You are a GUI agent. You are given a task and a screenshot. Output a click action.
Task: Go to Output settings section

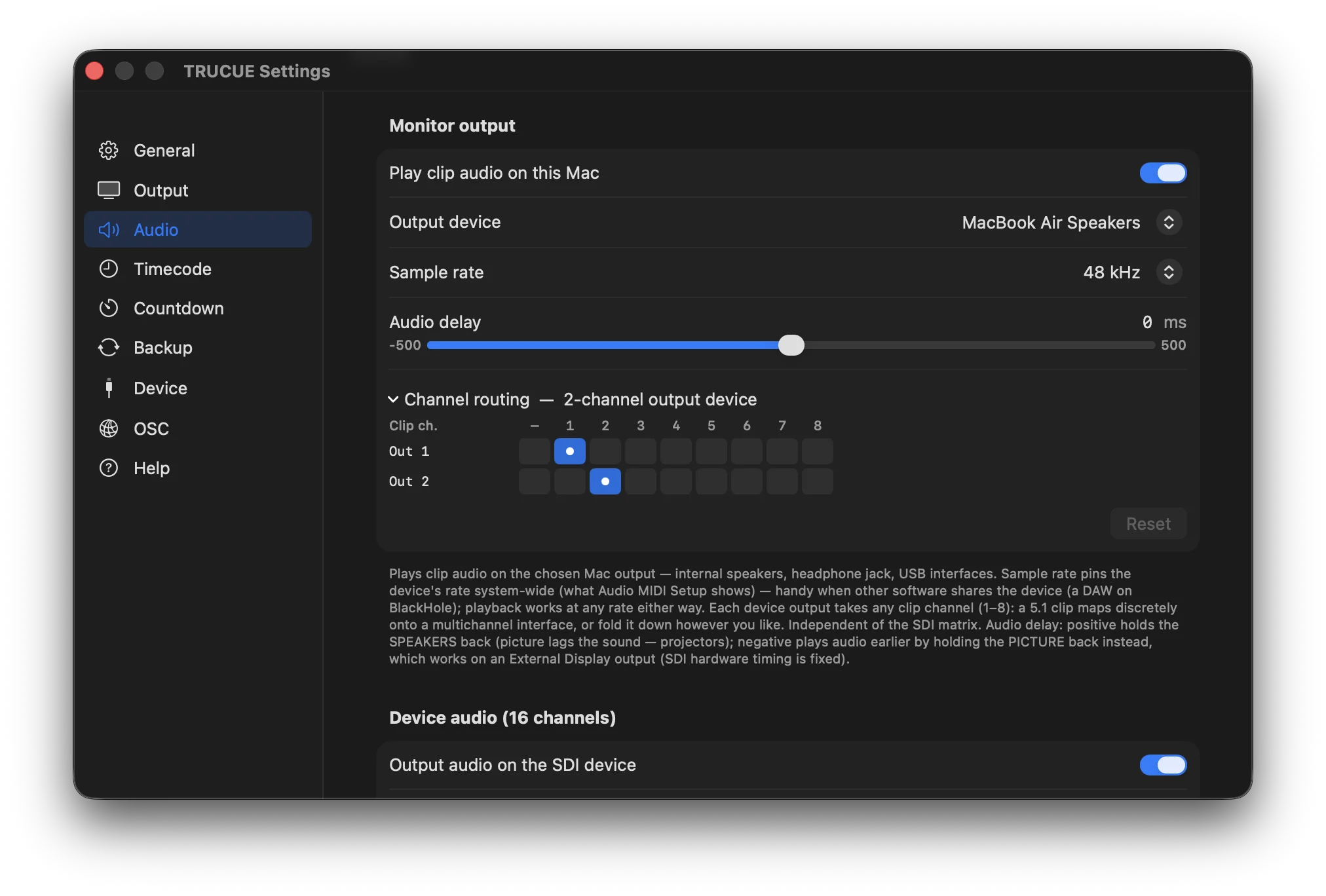[198, 191]
